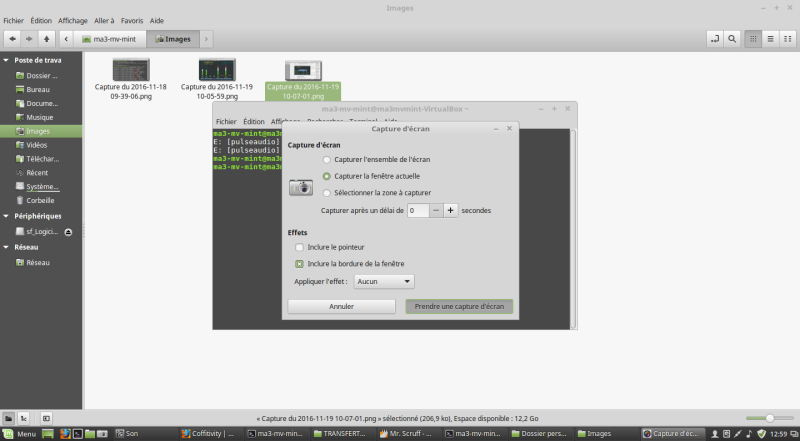The image size is (800, 441).
Task: Click ma3-mv-mint breadcrumb button
Action: [x=110, y=39]
